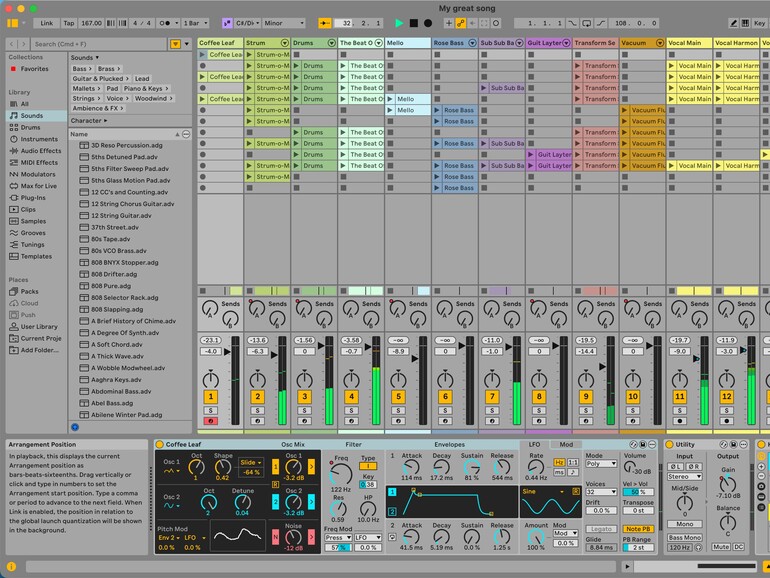Image resolution: width=770 pixels, height=578 pixels.
Task: Open User Library in Places
Action: (39, 327)
